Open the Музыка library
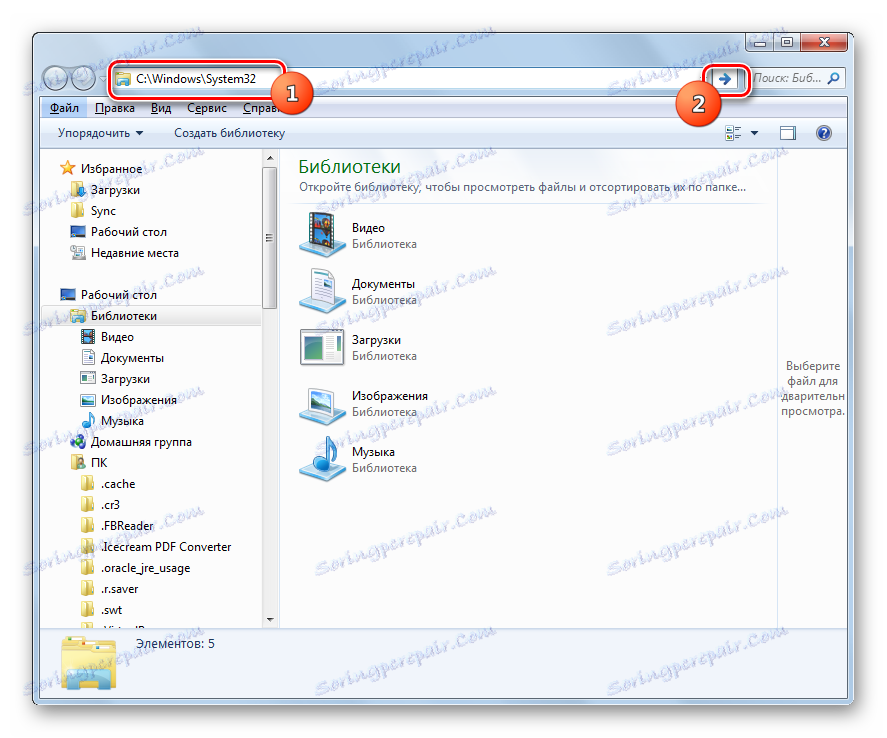The height and width of the screenshot is (738, 887). (372, 451)
